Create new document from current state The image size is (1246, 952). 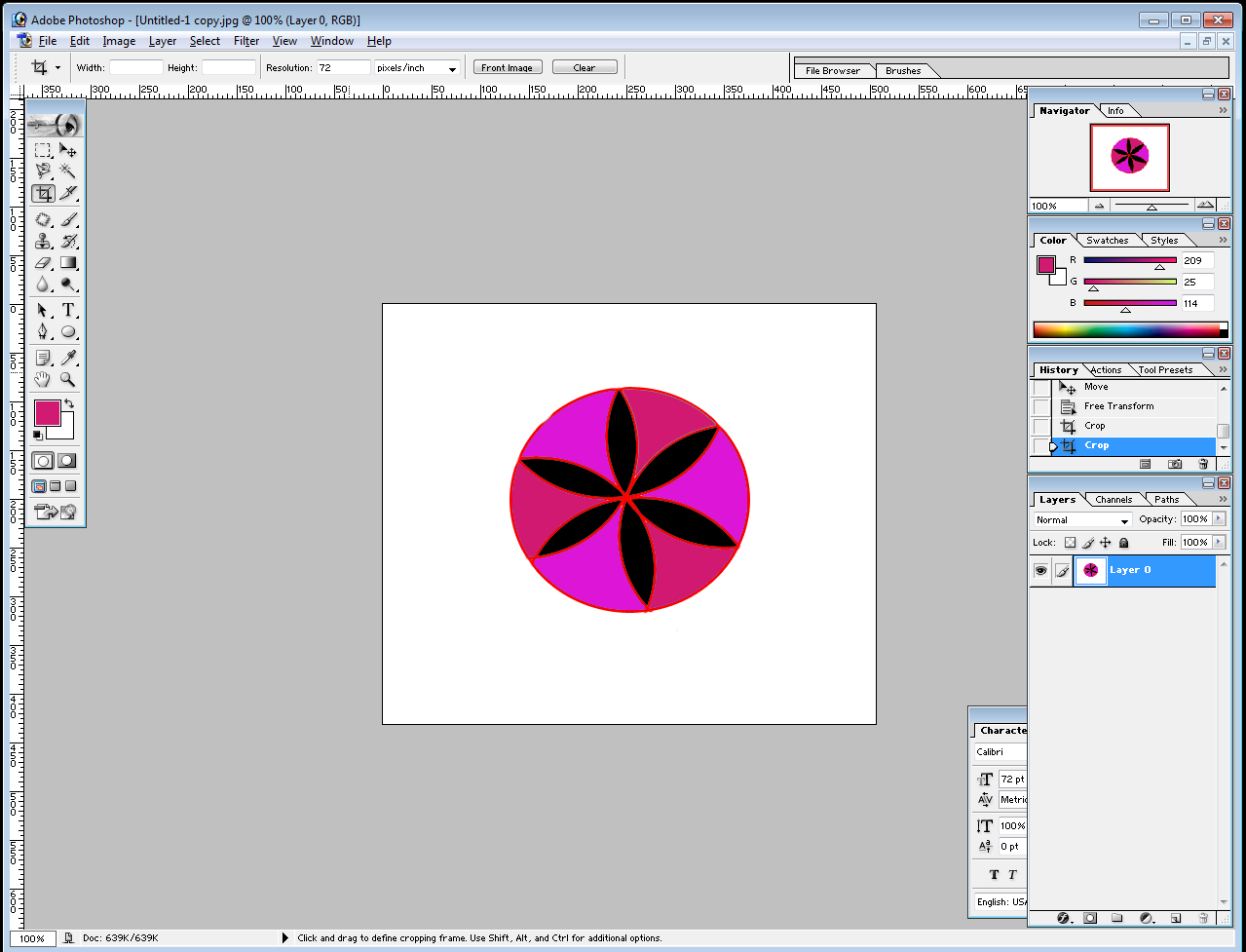1146,464
